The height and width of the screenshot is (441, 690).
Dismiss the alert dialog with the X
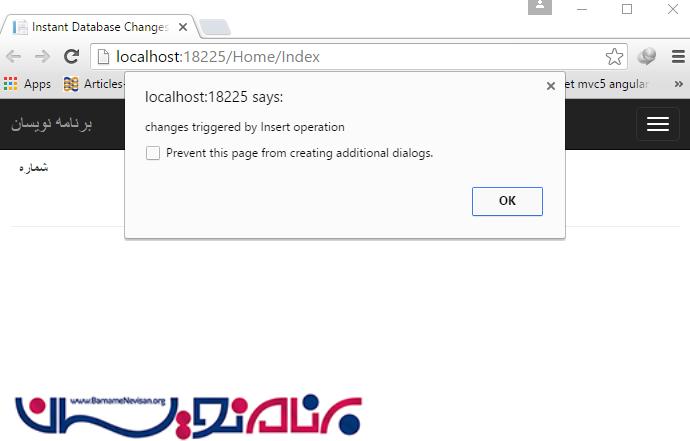tap(551, 86)
